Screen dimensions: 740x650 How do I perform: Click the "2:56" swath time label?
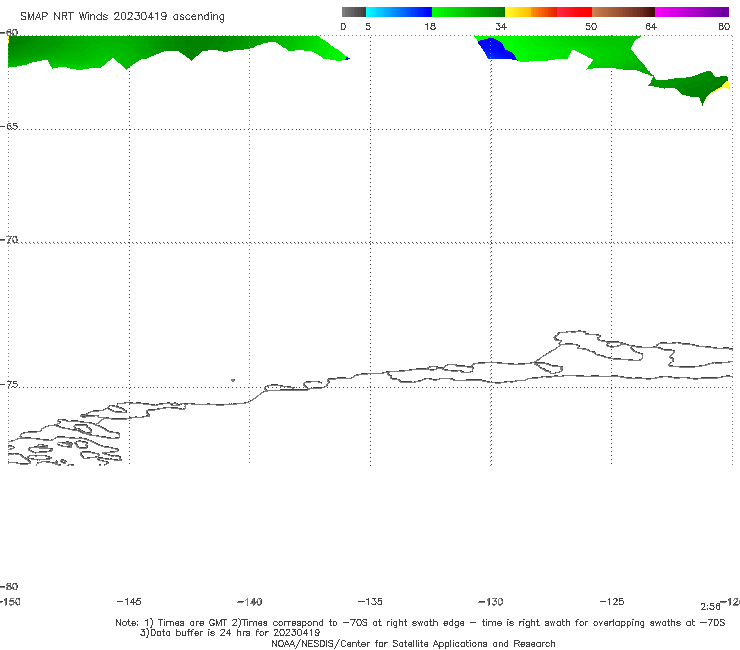[x=710, y=607]
